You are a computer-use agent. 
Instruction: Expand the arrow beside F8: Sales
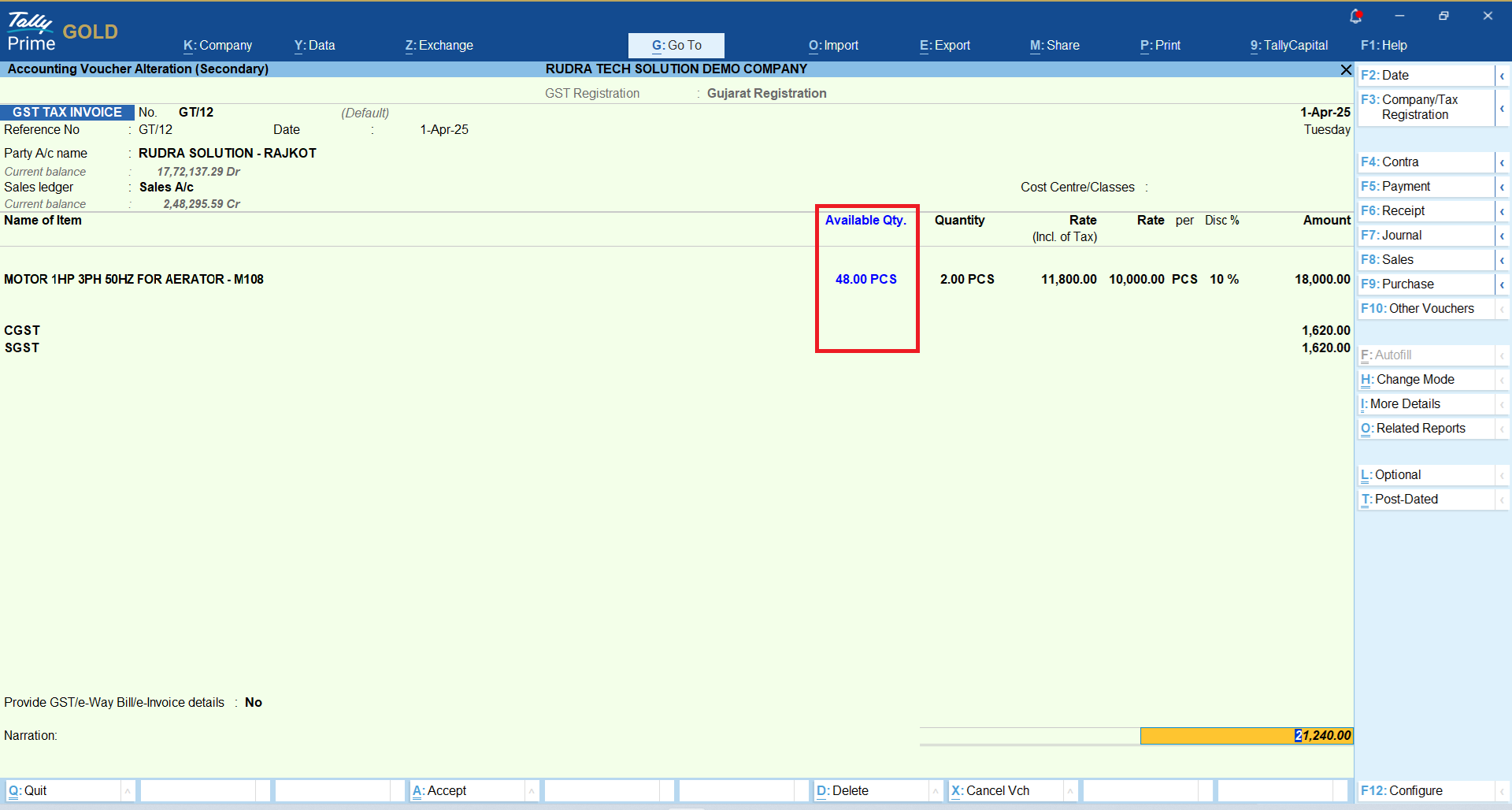(1502, 260)
